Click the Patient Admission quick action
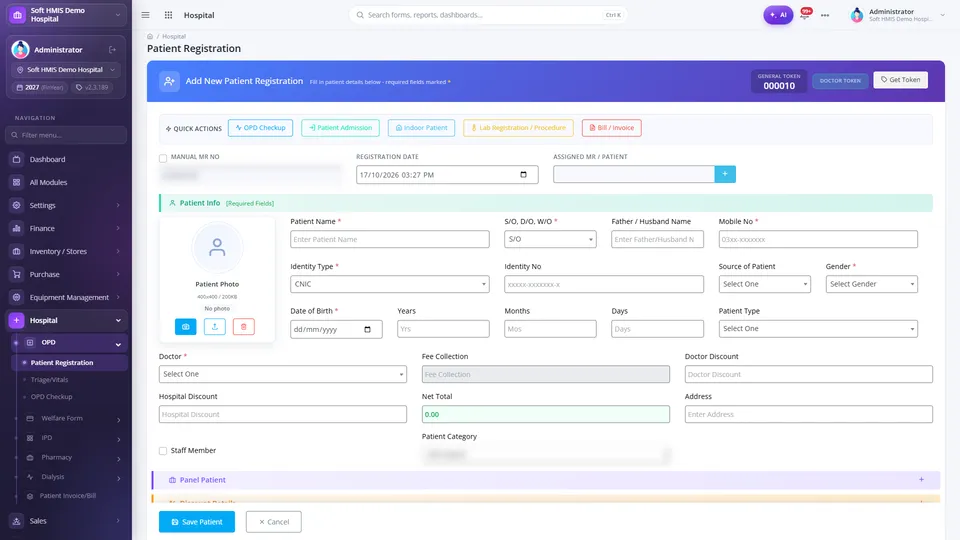This screenshot has height=540, width=960. click(340, 128)
